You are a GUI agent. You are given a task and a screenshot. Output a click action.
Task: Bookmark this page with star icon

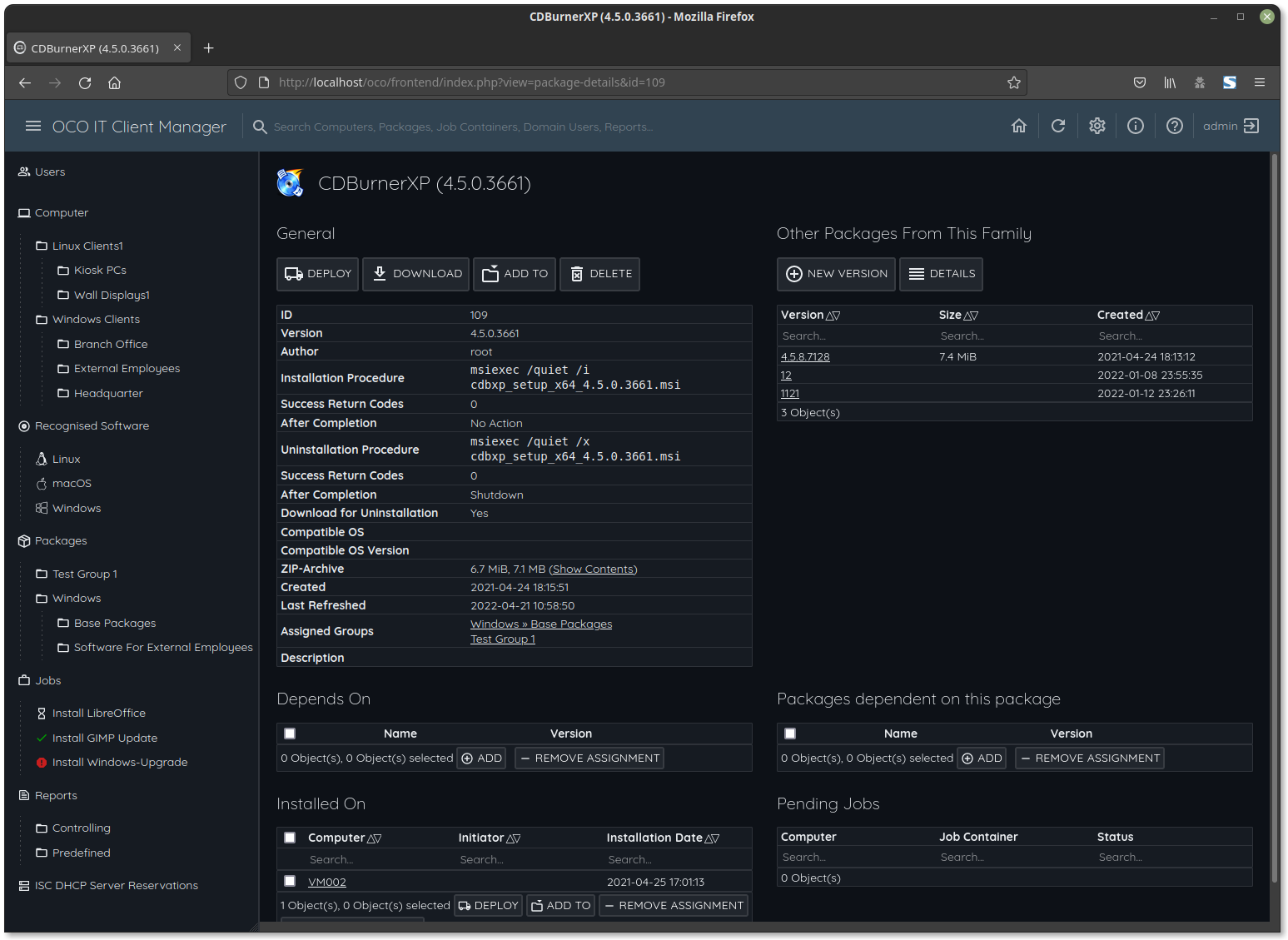(x=1013, y=82)
